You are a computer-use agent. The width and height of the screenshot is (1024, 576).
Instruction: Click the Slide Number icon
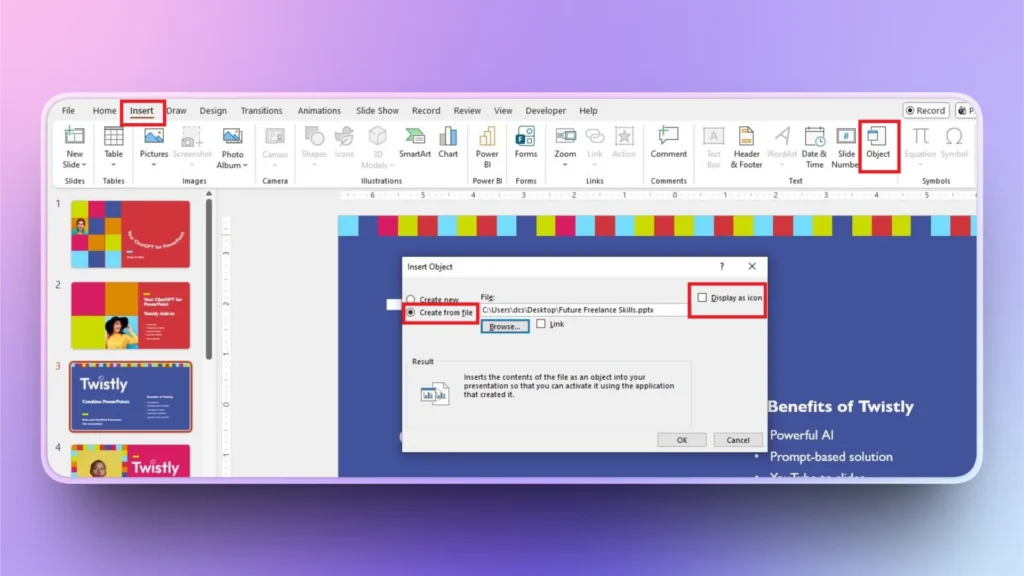[845, 145]
